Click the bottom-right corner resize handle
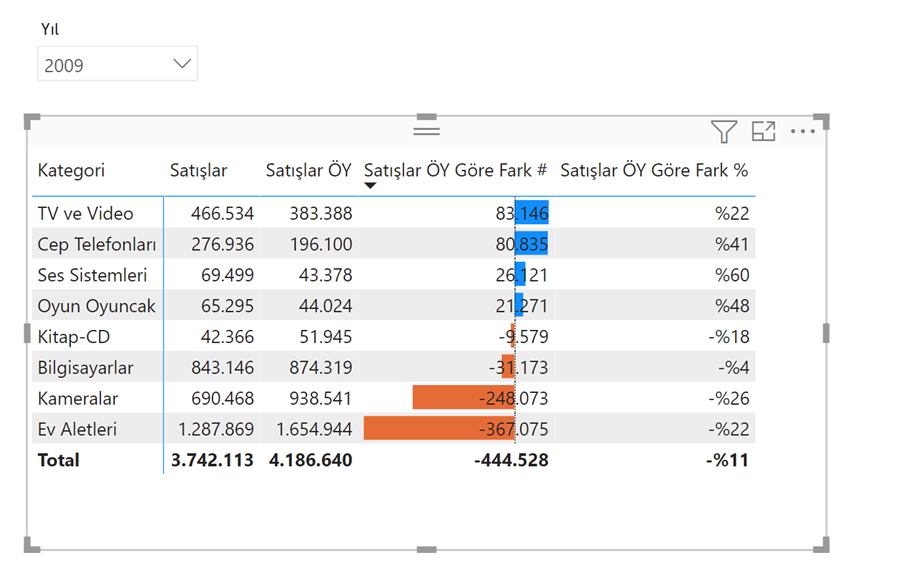The width and height of the screenshot is (900, 570). [822, 545]
